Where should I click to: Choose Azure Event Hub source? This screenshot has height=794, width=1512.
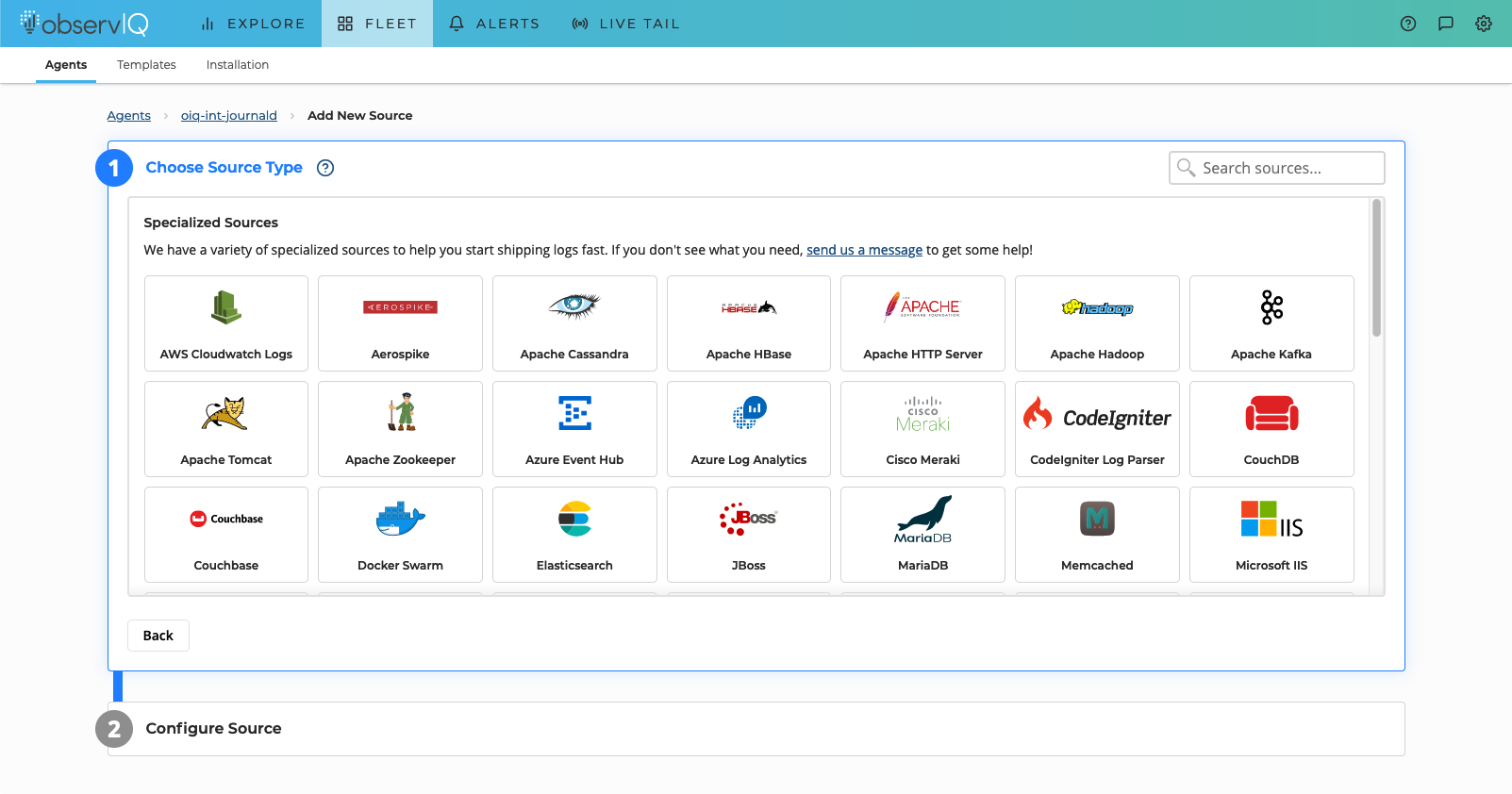(x=574, y=429)
